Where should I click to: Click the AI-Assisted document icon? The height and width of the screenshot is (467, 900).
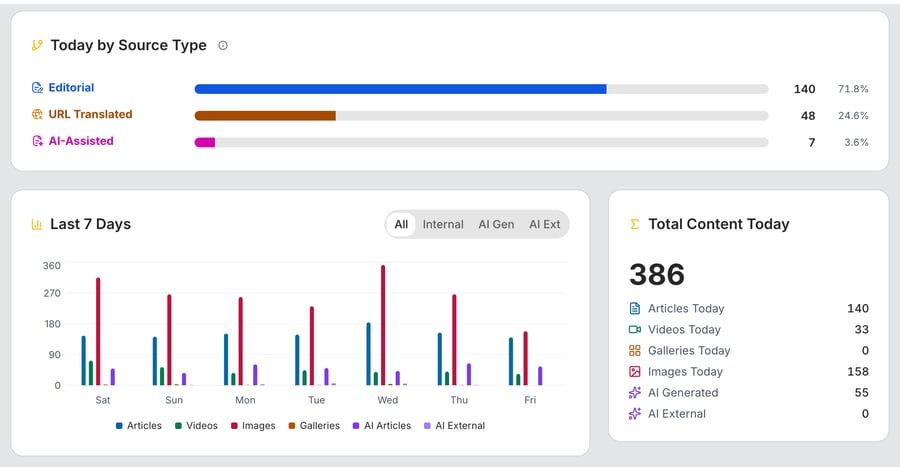tap(37, 141)
